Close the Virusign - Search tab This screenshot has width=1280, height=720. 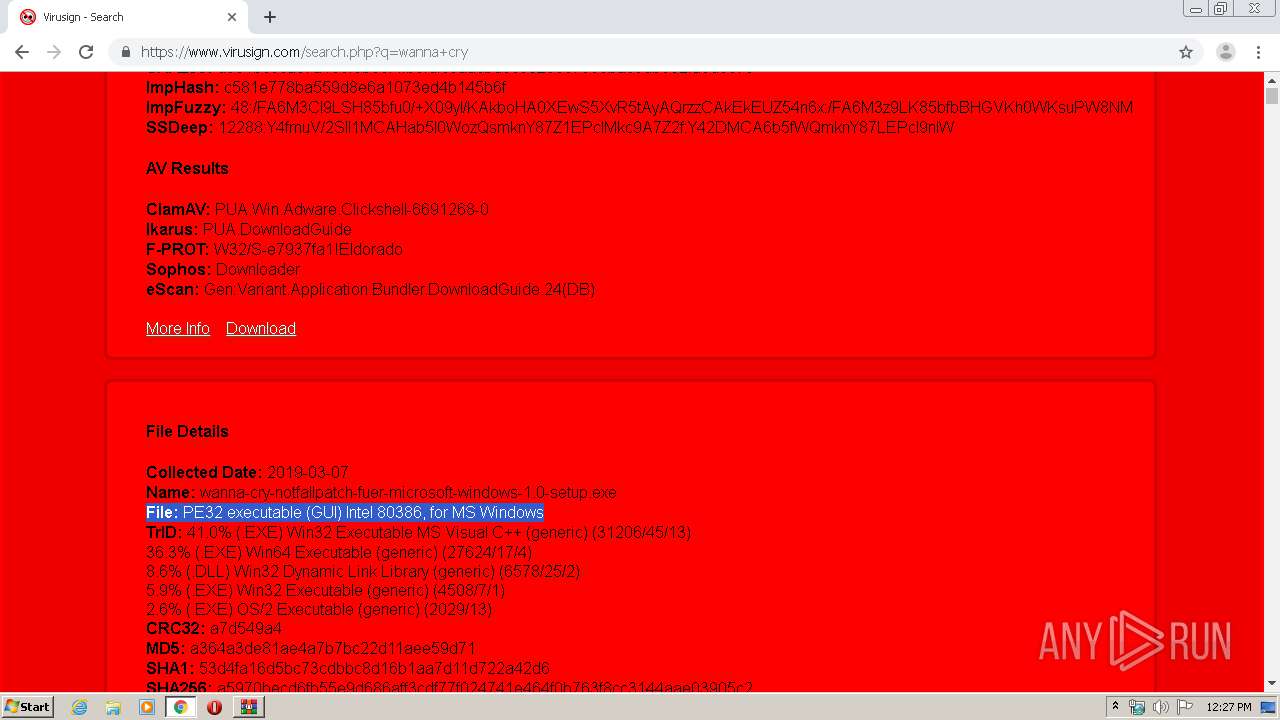point(232,17)
